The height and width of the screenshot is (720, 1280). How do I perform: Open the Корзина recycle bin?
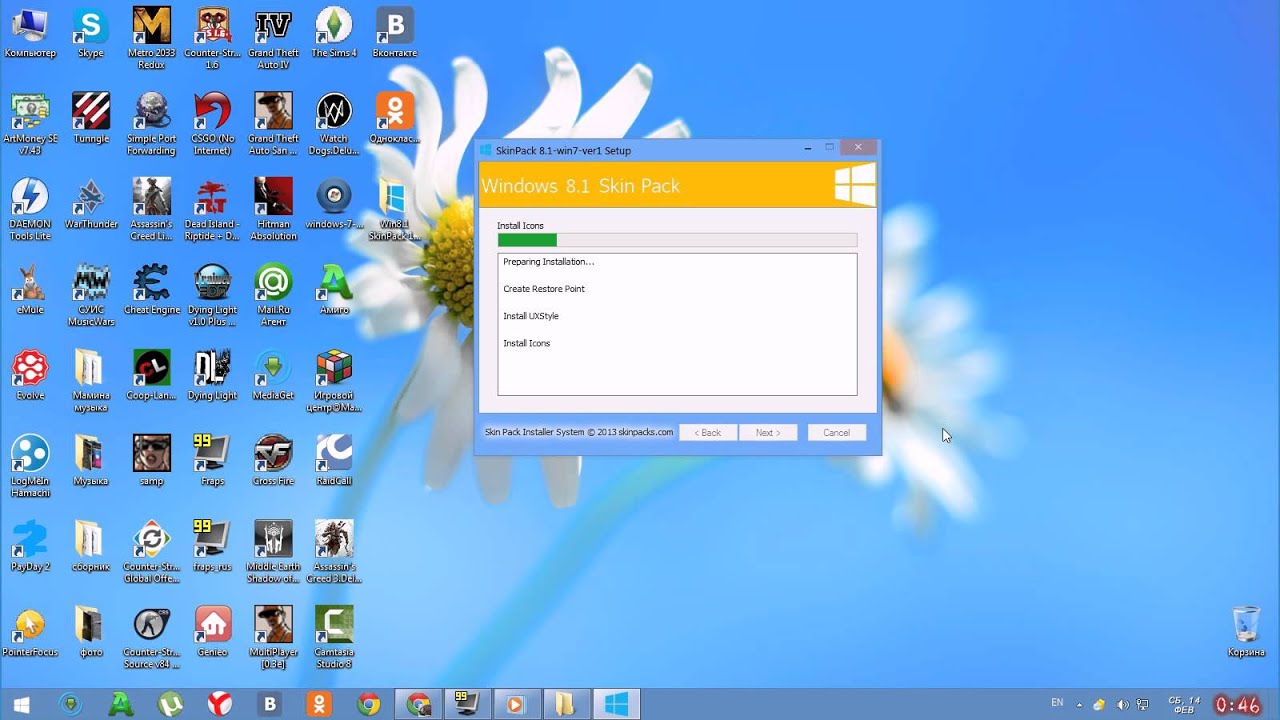coord(1246,632)
